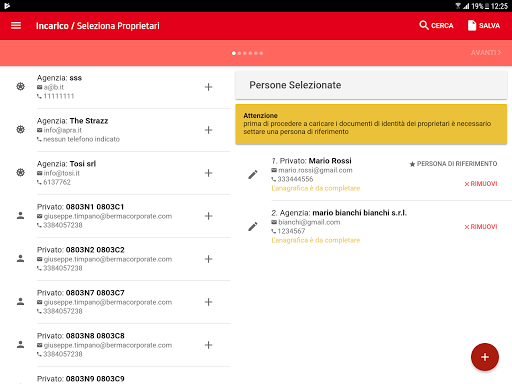
Task: Click the yellow Attenzione warning banner
Action: pos(371,124)
